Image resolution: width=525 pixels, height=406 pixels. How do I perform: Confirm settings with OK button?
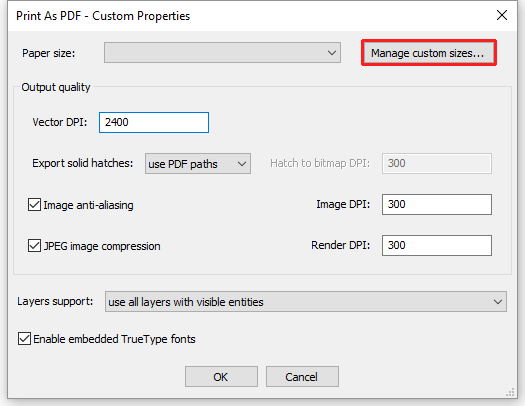tap(221, 377)
